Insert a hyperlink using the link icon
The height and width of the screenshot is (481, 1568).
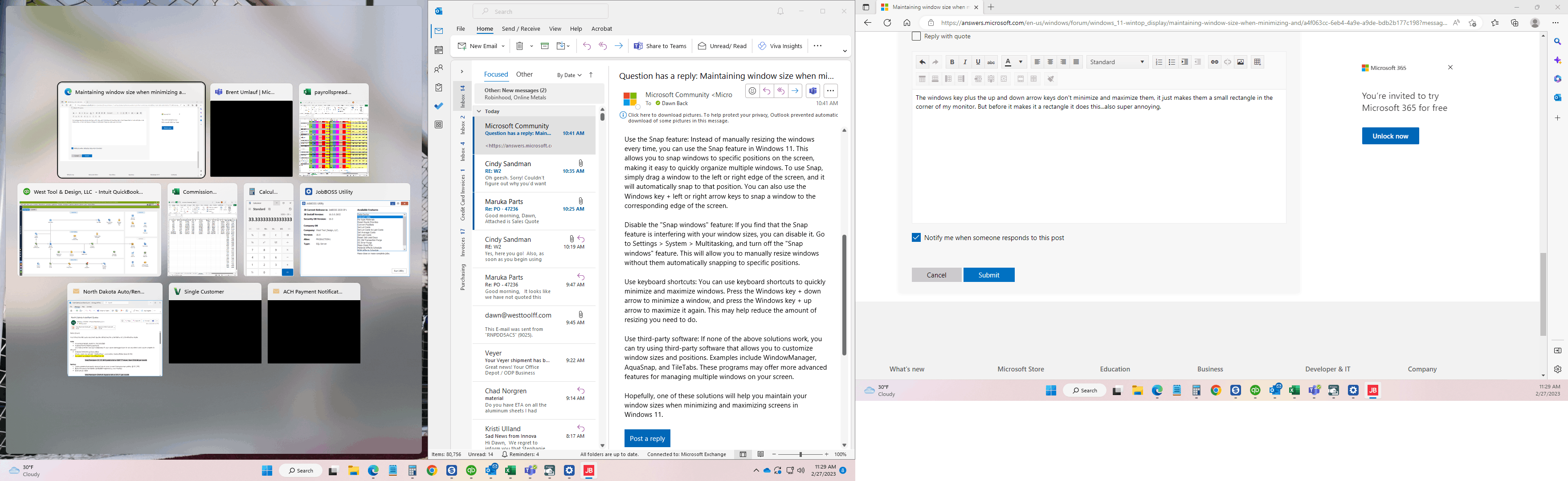(1214, 62)
